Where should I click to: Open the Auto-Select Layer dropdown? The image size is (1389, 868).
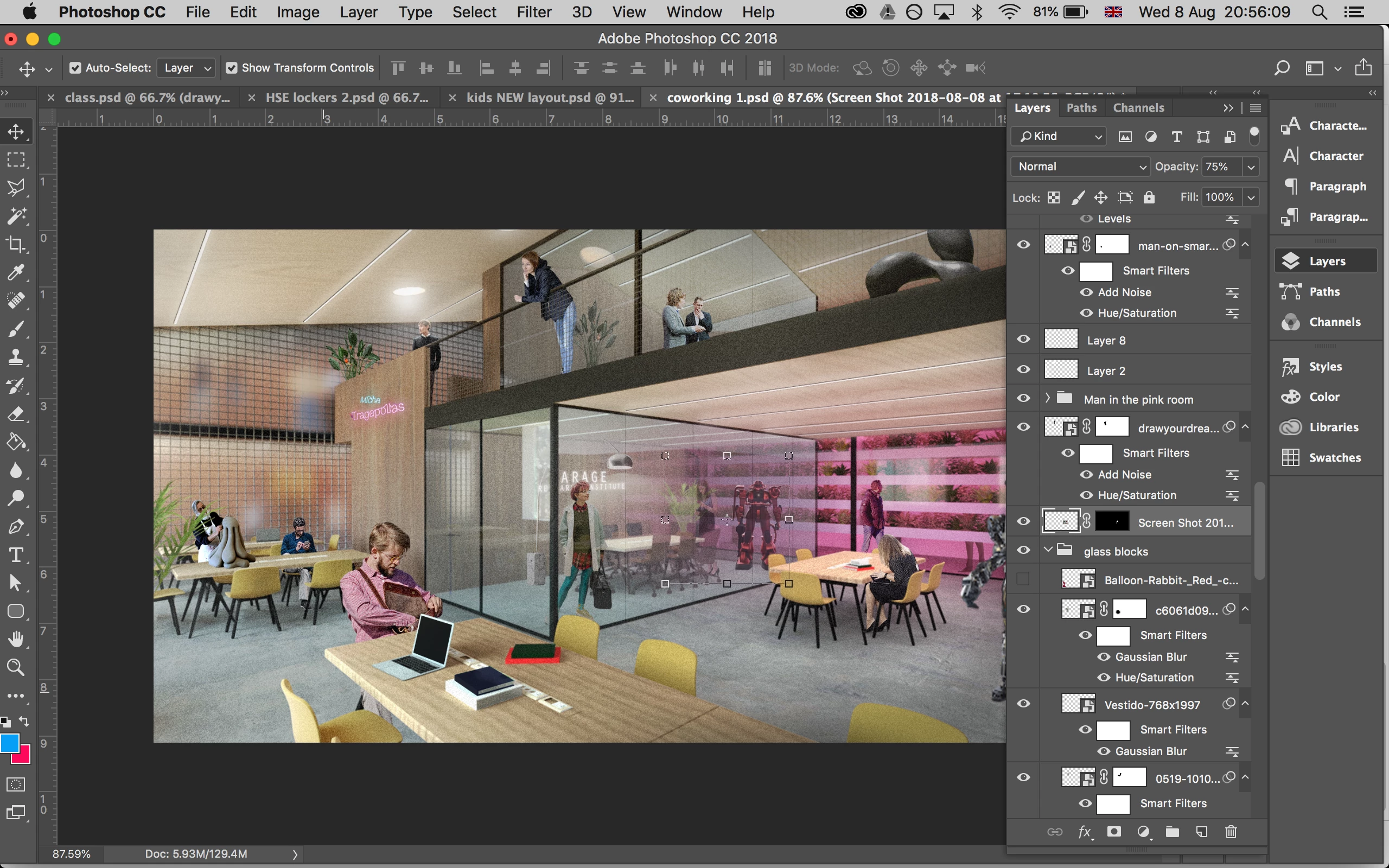click(x=187, y=68)
